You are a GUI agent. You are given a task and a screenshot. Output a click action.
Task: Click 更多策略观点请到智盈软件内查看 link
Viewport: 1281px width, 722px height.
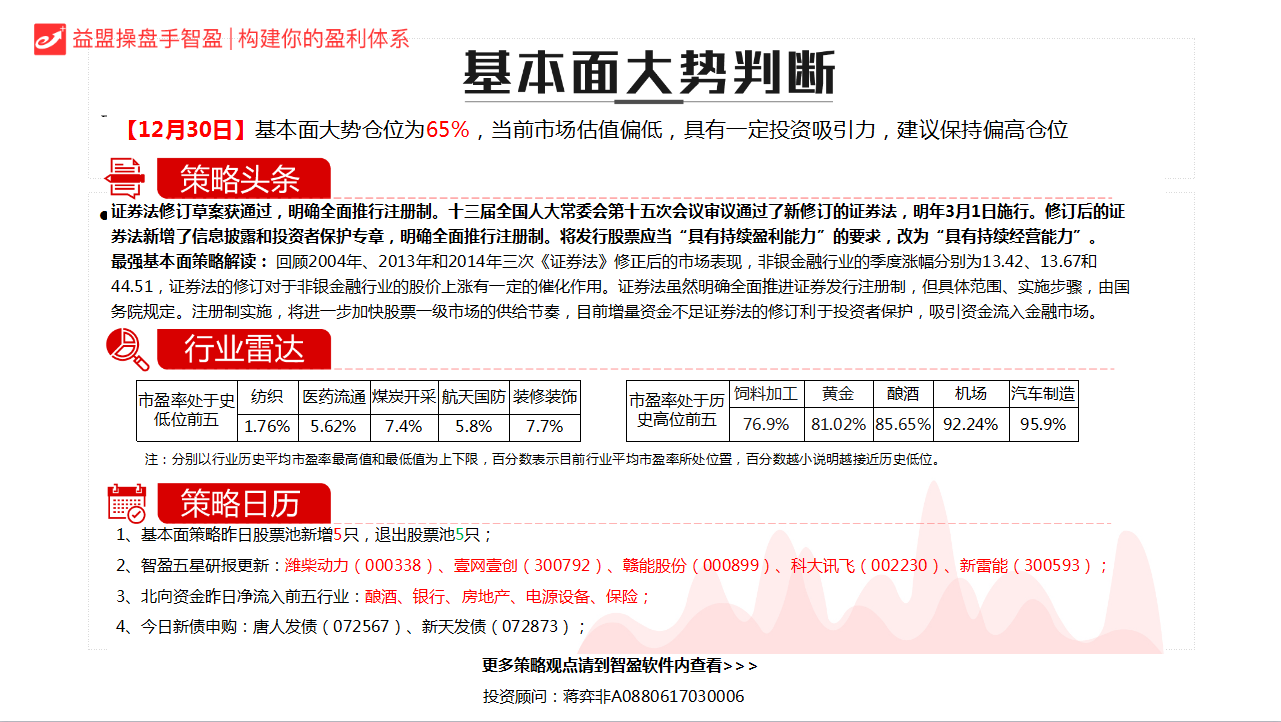click(619, 665)
